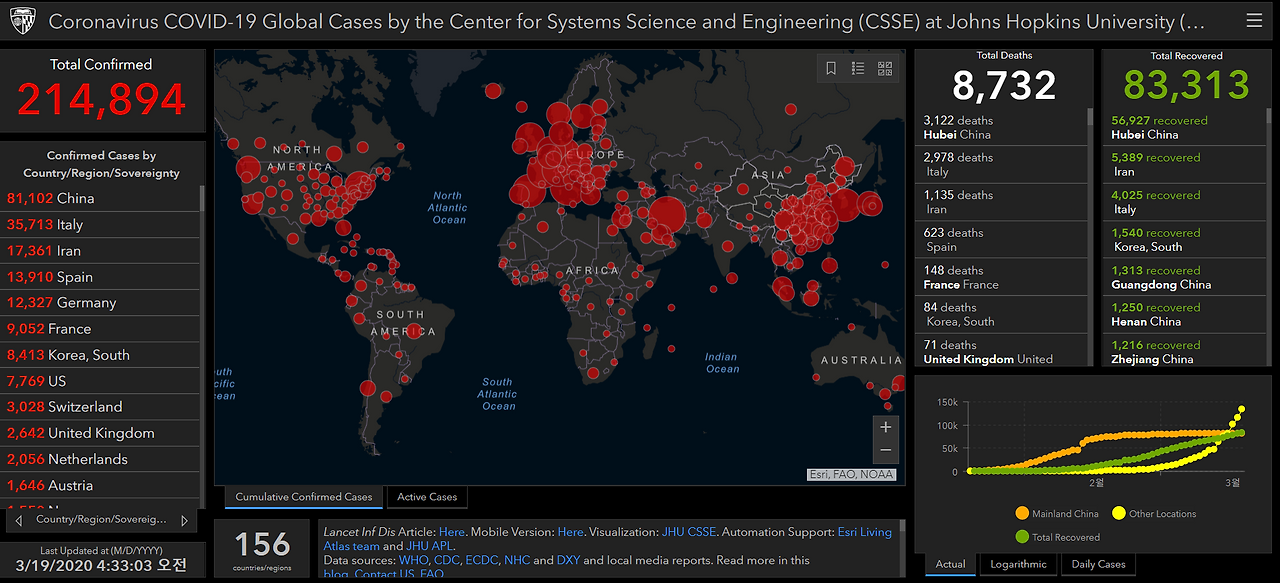1280x583 pixels.
Task: Select 3,028 Switzerland row
Action: (100, 406)
